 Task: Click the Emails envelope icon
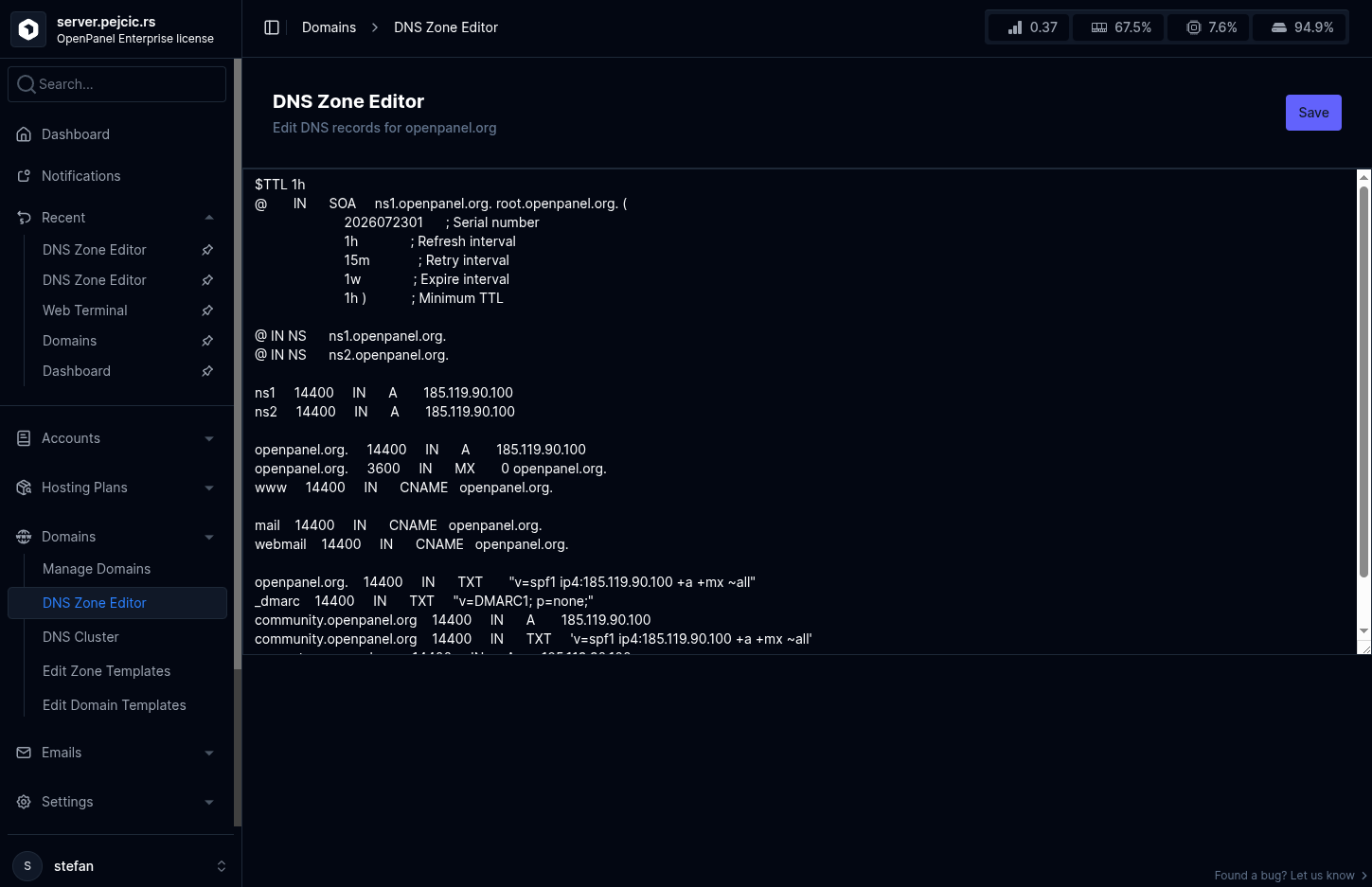tap(24, 753)
